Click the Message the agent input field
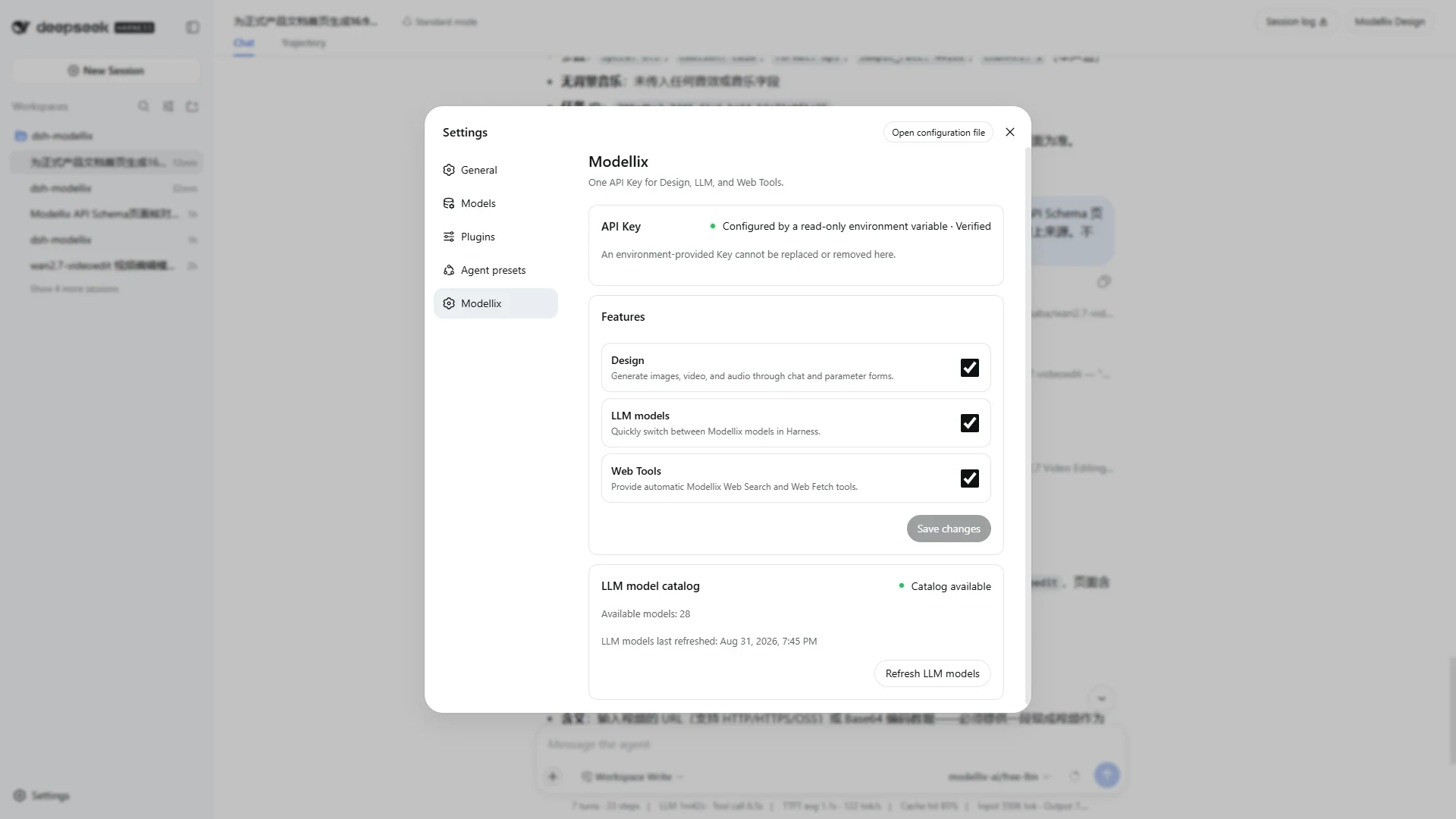 click(830, 745)
